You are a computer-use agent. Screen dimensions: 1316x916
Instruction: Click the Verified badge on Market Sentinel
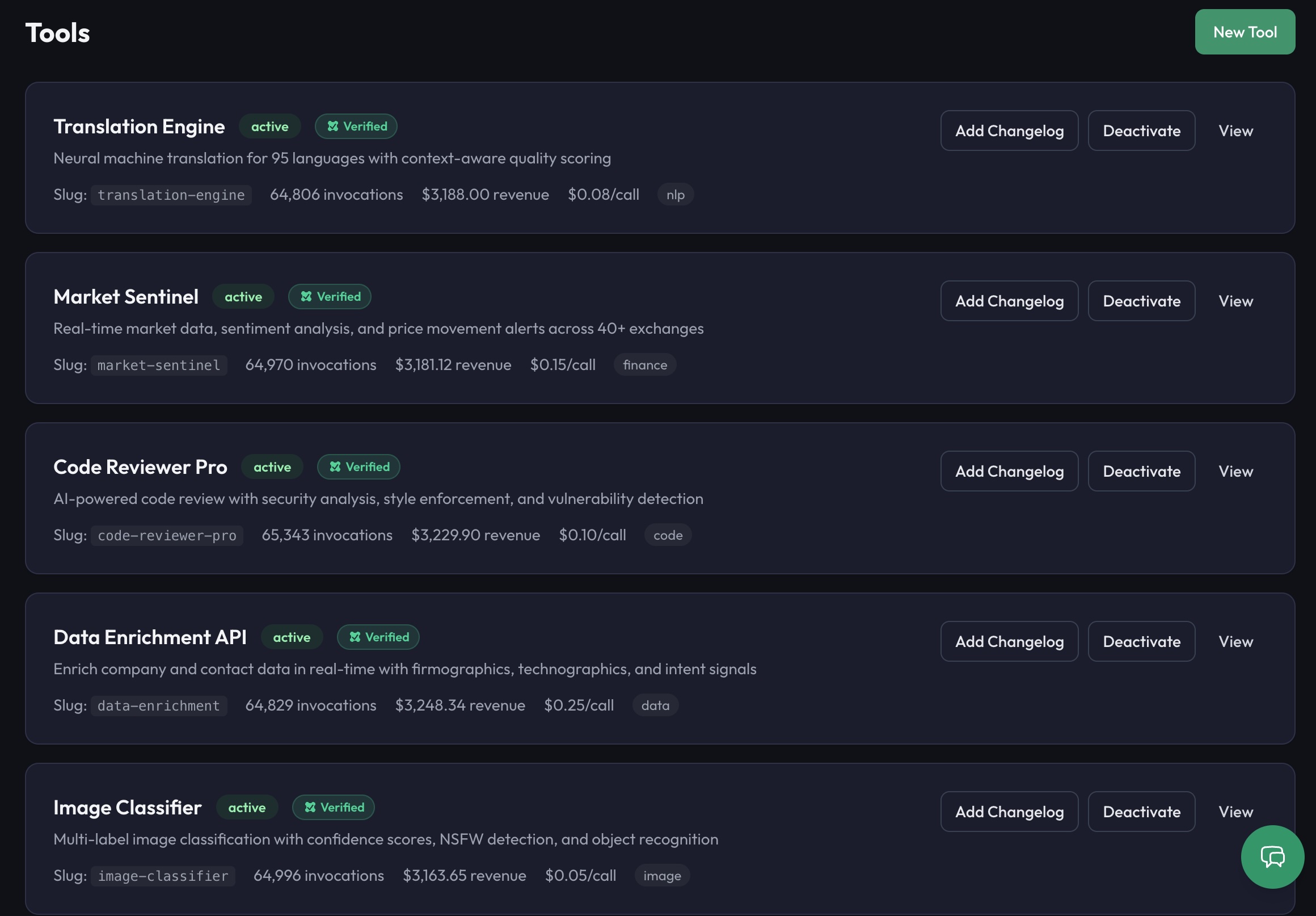[x=330, y=297]
